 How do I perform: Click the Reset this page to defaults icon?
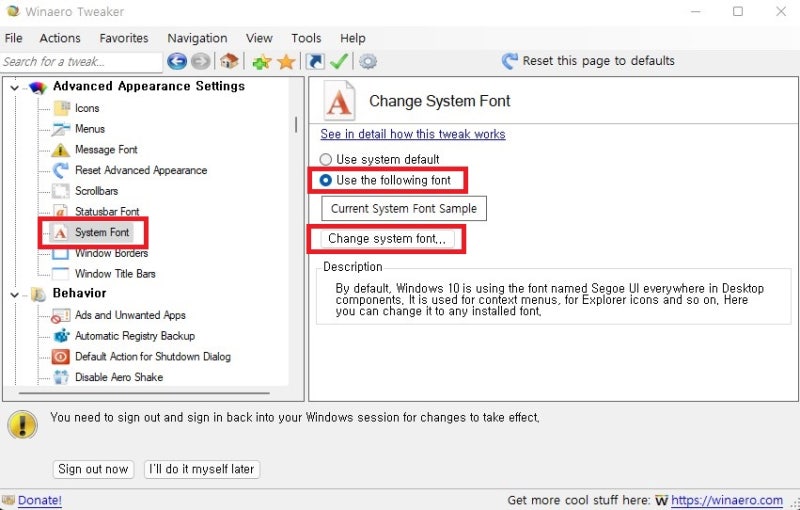[510, 61]
